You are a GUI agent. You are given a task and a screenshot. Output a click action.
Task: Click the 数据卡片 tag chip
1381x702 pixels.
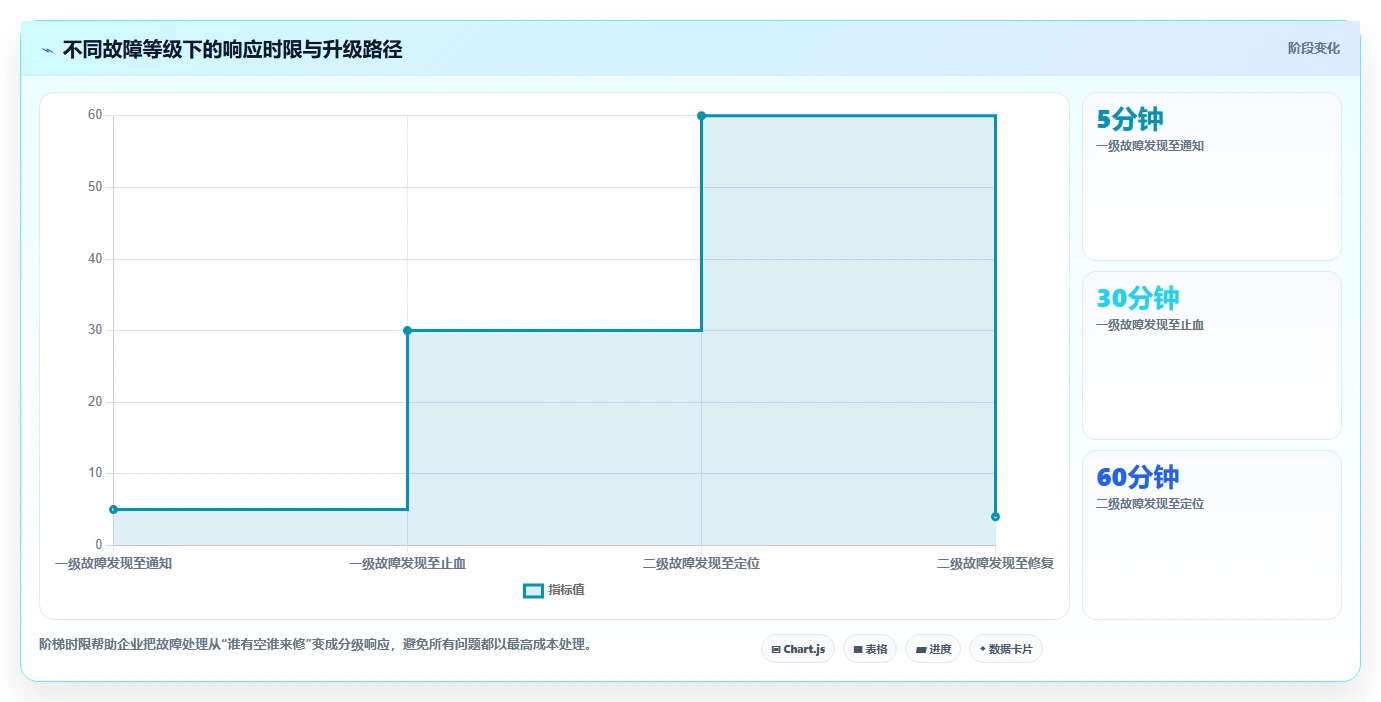(1006, 649)
